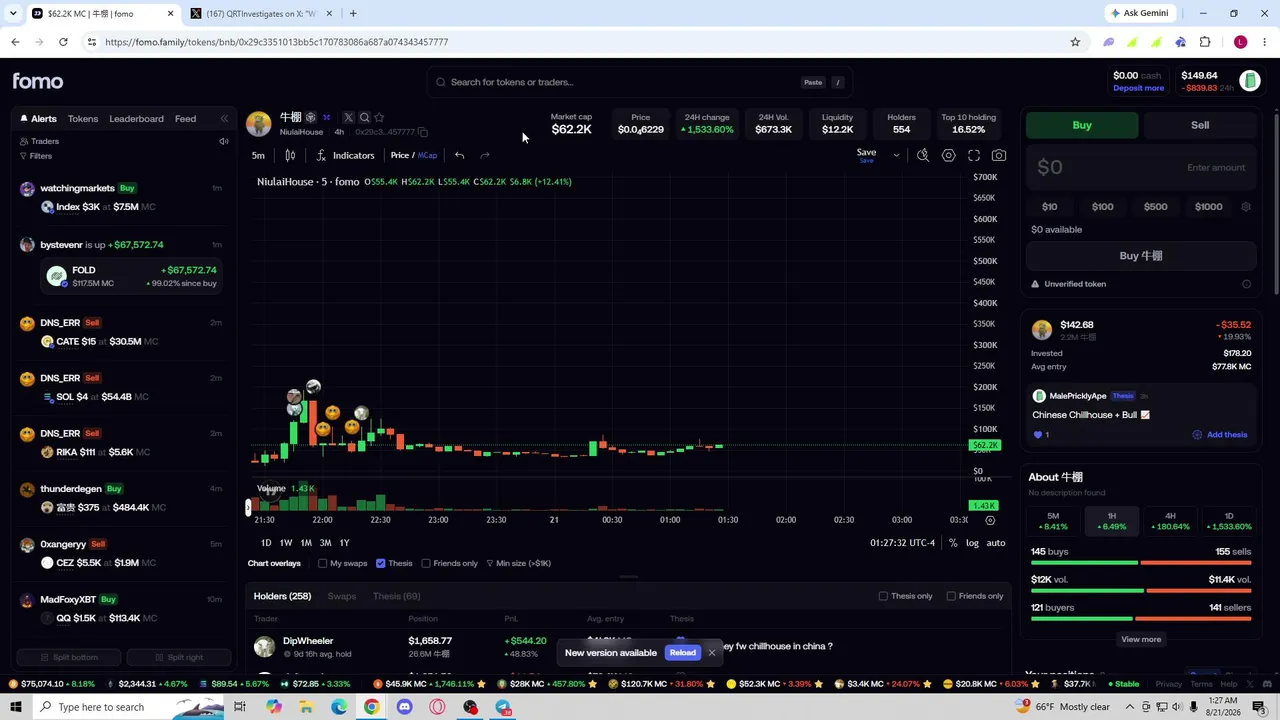
Task: Open chart settings hexagon icon
Action: pos(948,156)
